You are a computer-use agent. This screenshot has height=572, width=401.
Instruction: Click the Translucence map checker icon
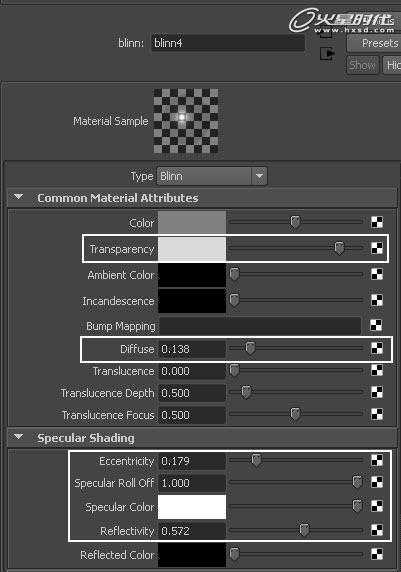click(377, 370)
